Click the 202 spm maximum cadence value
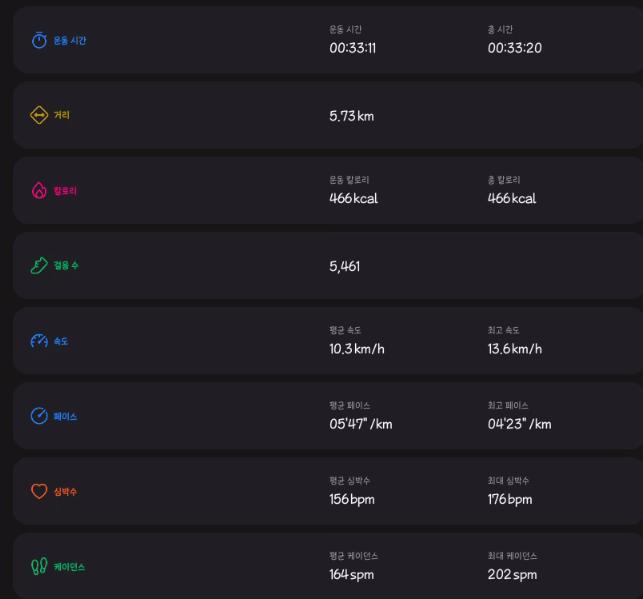643x599 pixels. 512,574
